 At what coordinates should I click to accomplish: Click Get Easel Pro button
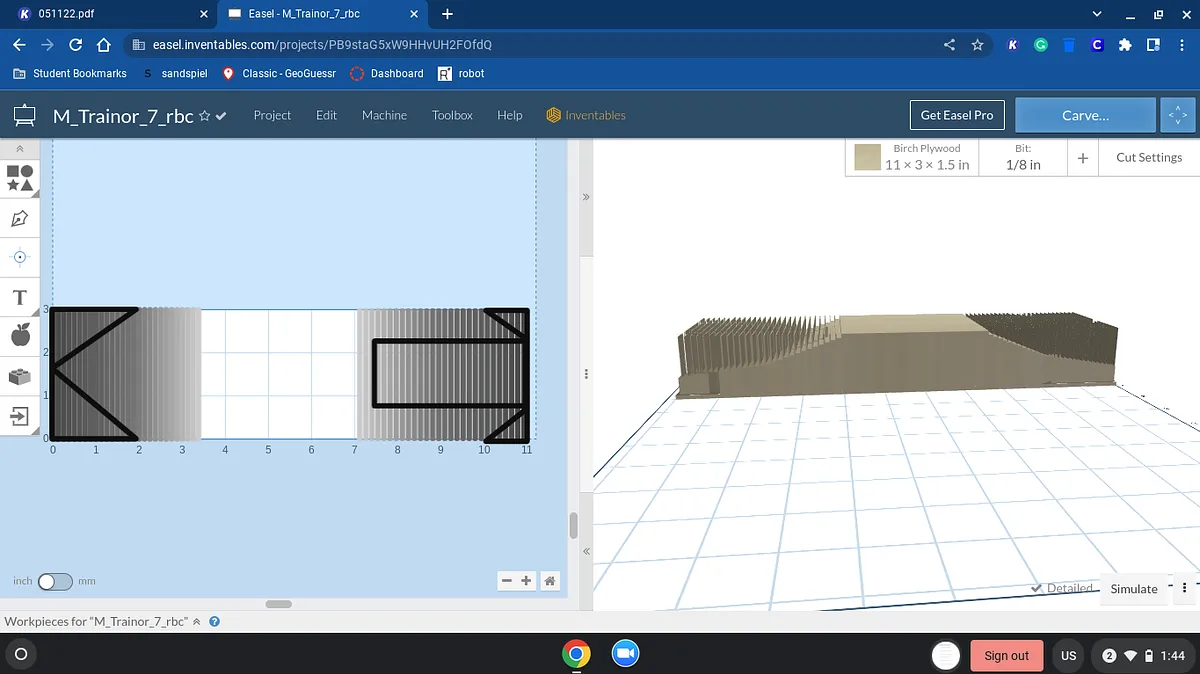pyautogui.click(x=956, y=115)
